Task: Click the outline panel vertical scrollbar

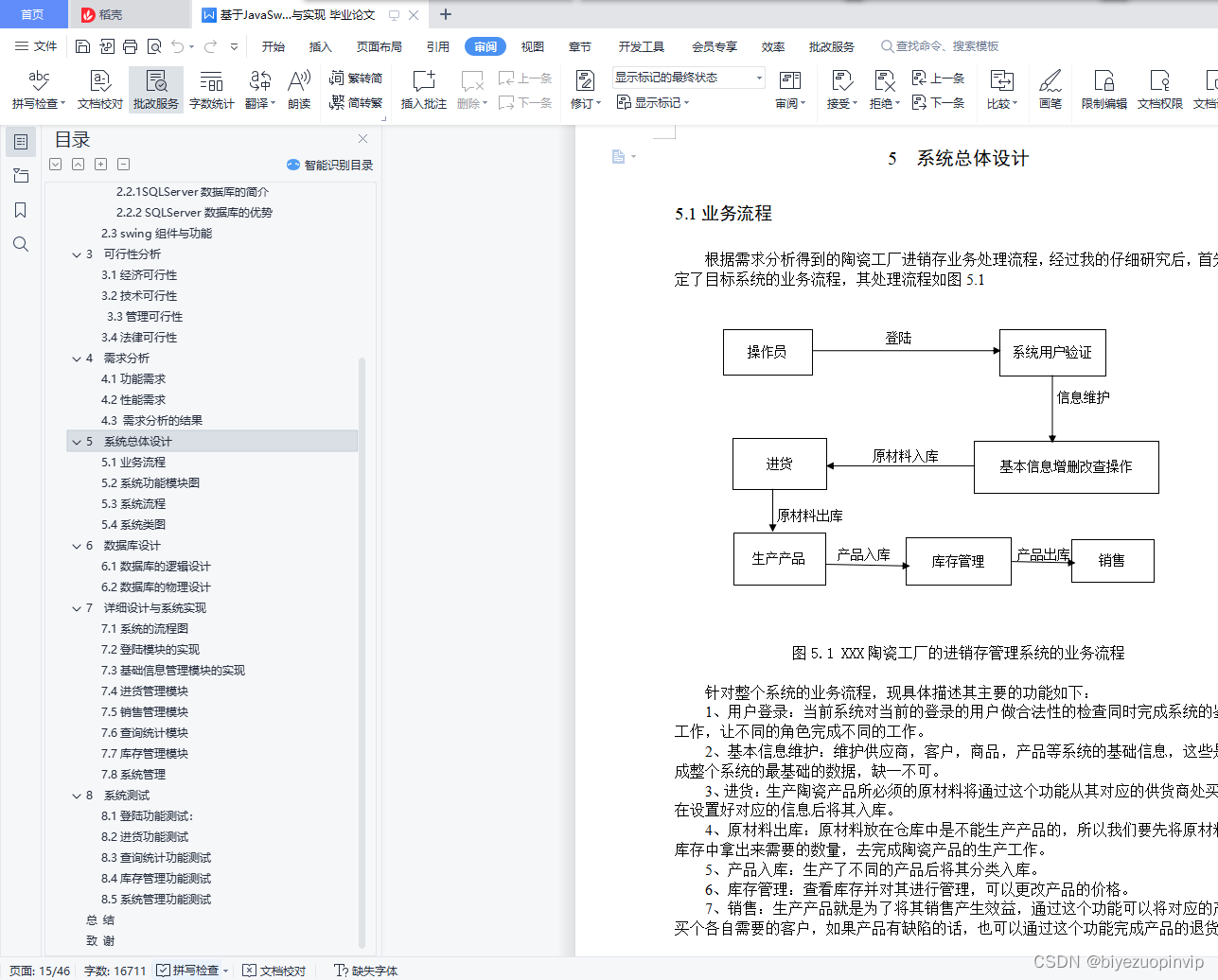Action: tap(362, 653)
